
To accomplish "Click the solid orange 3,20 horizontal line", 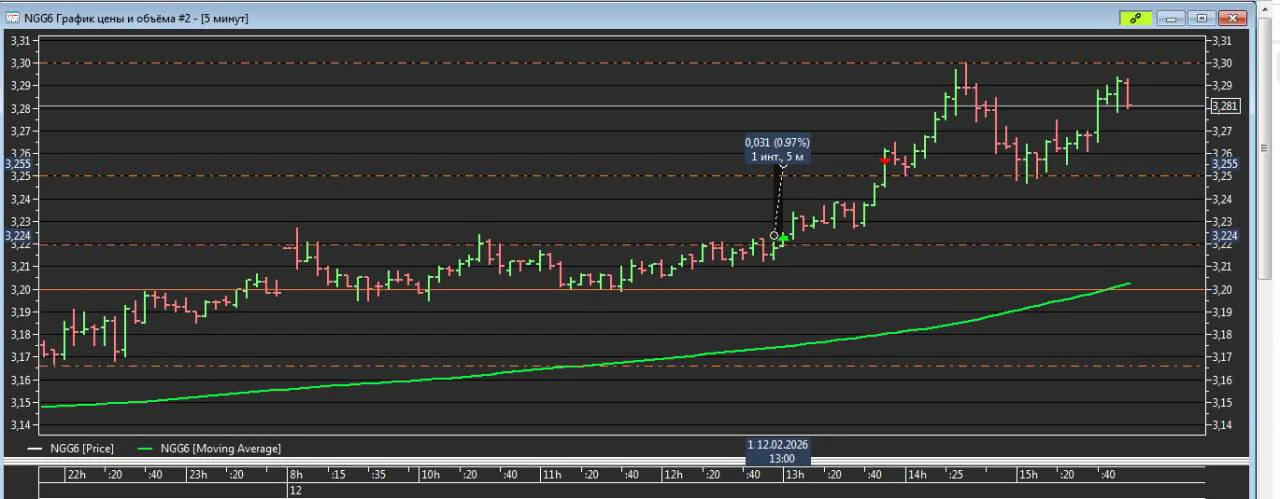I will [x=620, y=290].
